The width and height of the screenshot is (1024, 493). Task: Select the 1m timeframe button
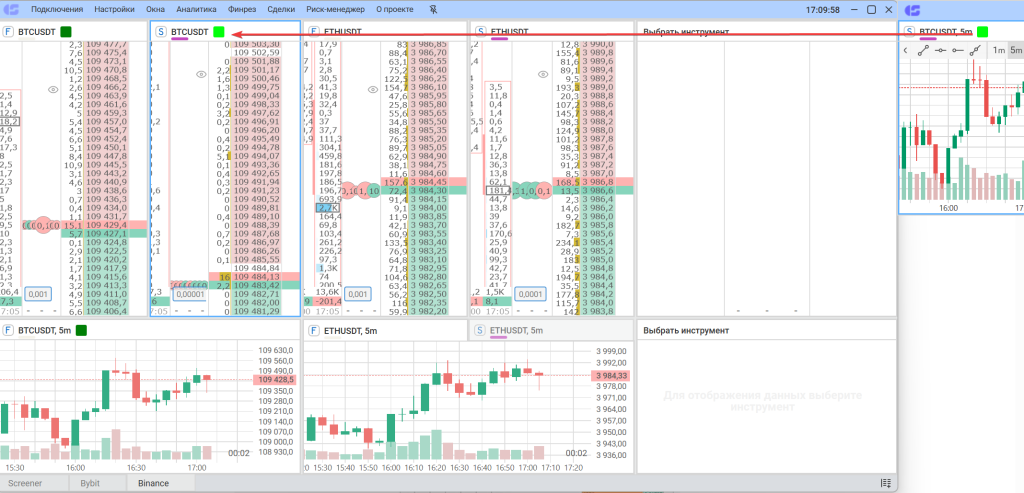(x=998, y=50)
